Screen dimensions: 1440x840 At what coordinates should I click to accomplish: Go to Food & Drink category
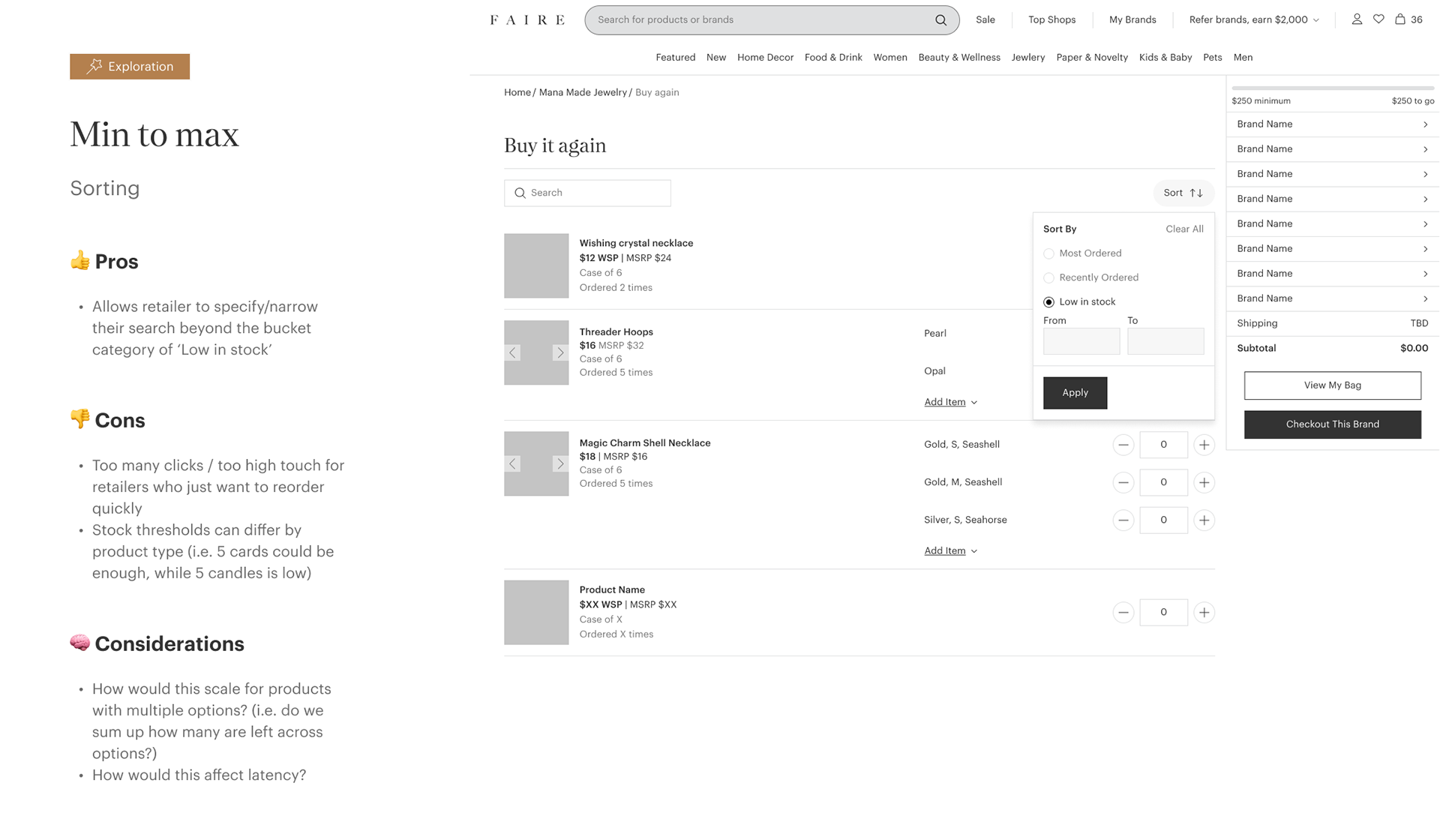click(833, 57)
